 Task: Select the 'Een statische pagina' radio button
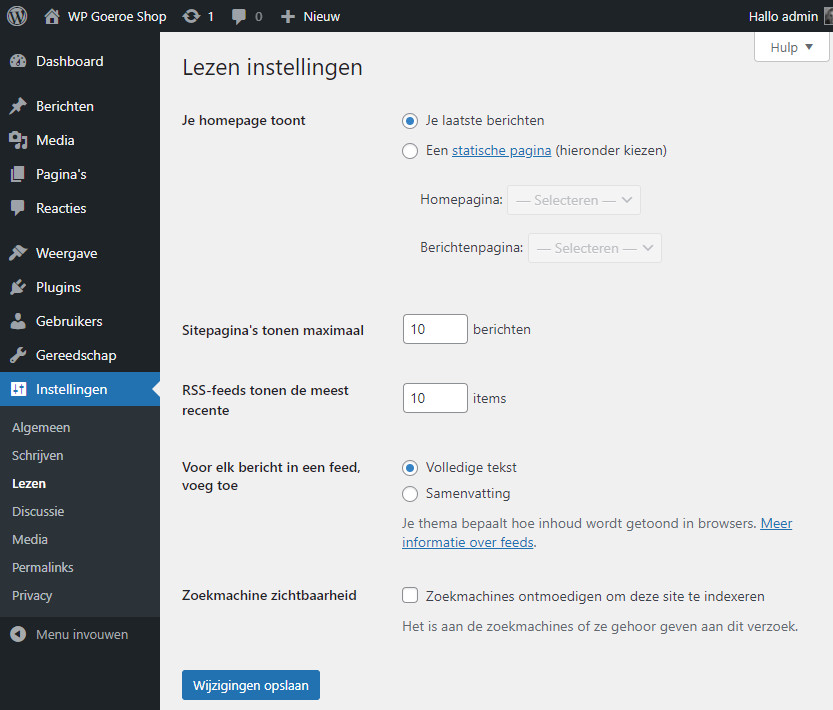click(x=410, y=151)
